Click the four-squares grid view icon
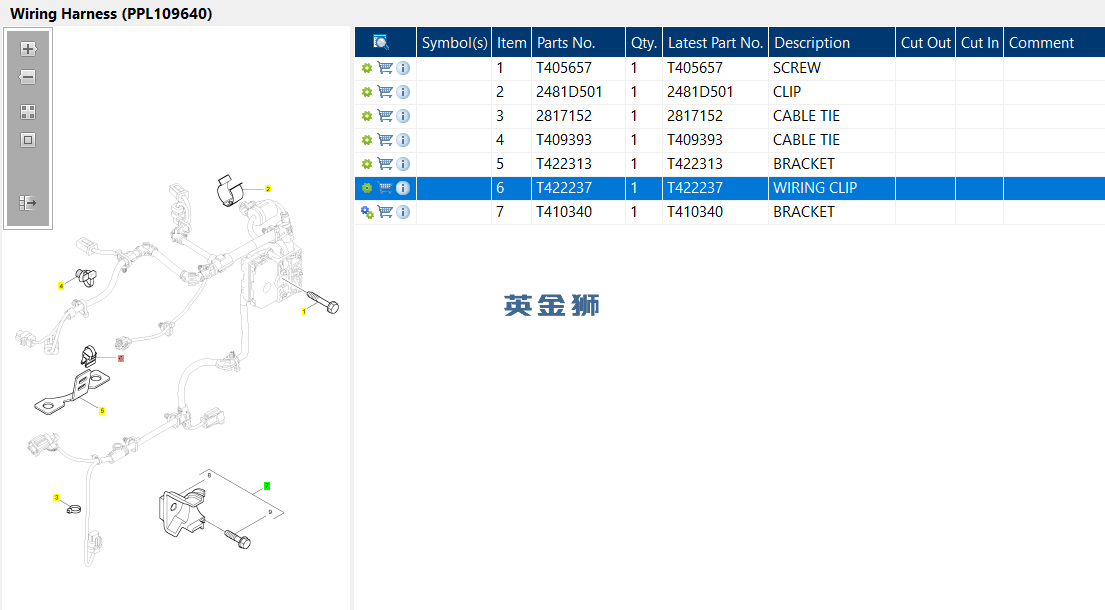The width and height of the screenshot is (1105, 610). (x=28, y=112)
